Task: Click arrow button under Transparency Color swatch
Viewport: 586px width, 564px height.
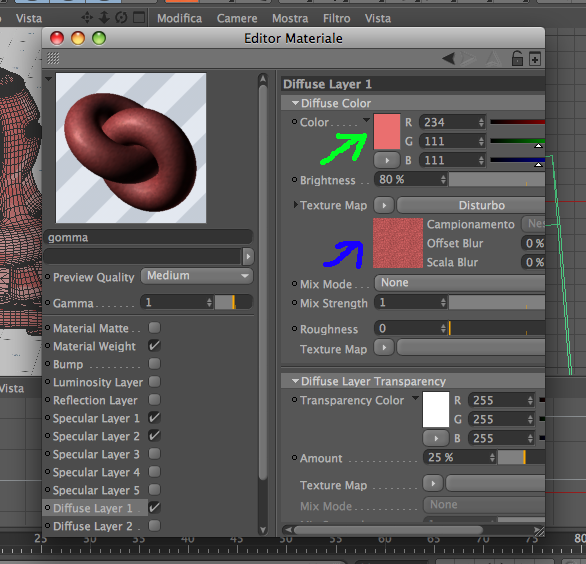Action: (x=436, y=438)
